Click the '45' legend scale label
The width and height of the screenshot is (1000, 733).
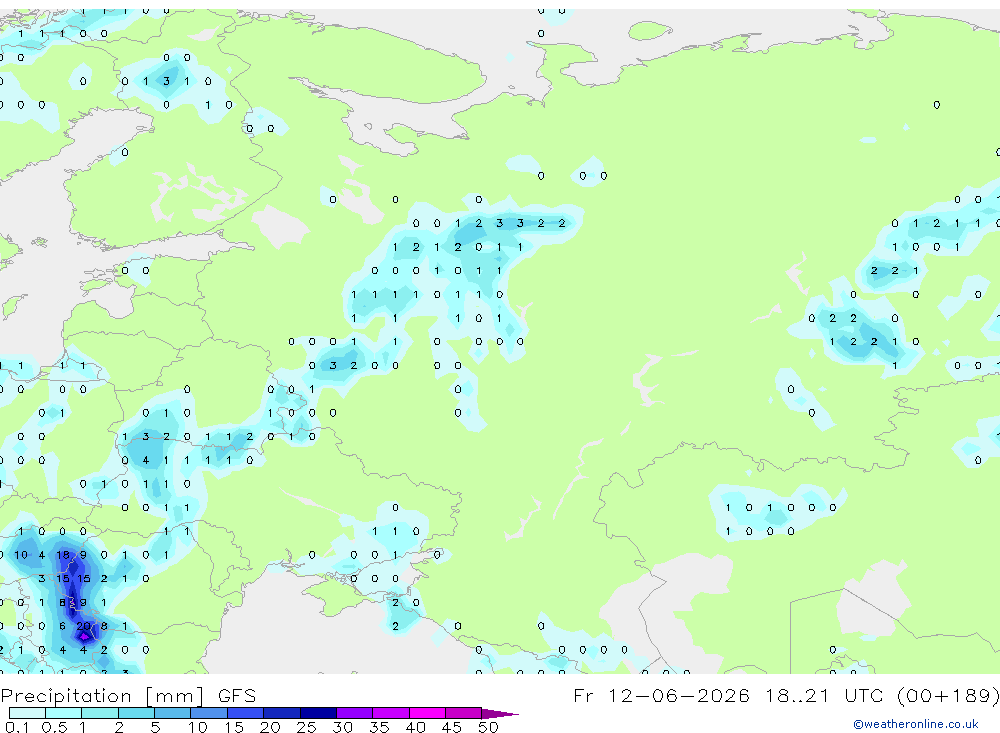[x=452, y=727]
